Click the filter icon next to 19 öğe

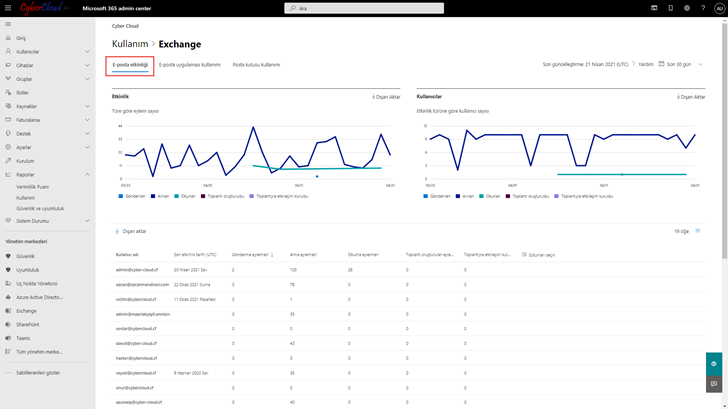(698, 231)
